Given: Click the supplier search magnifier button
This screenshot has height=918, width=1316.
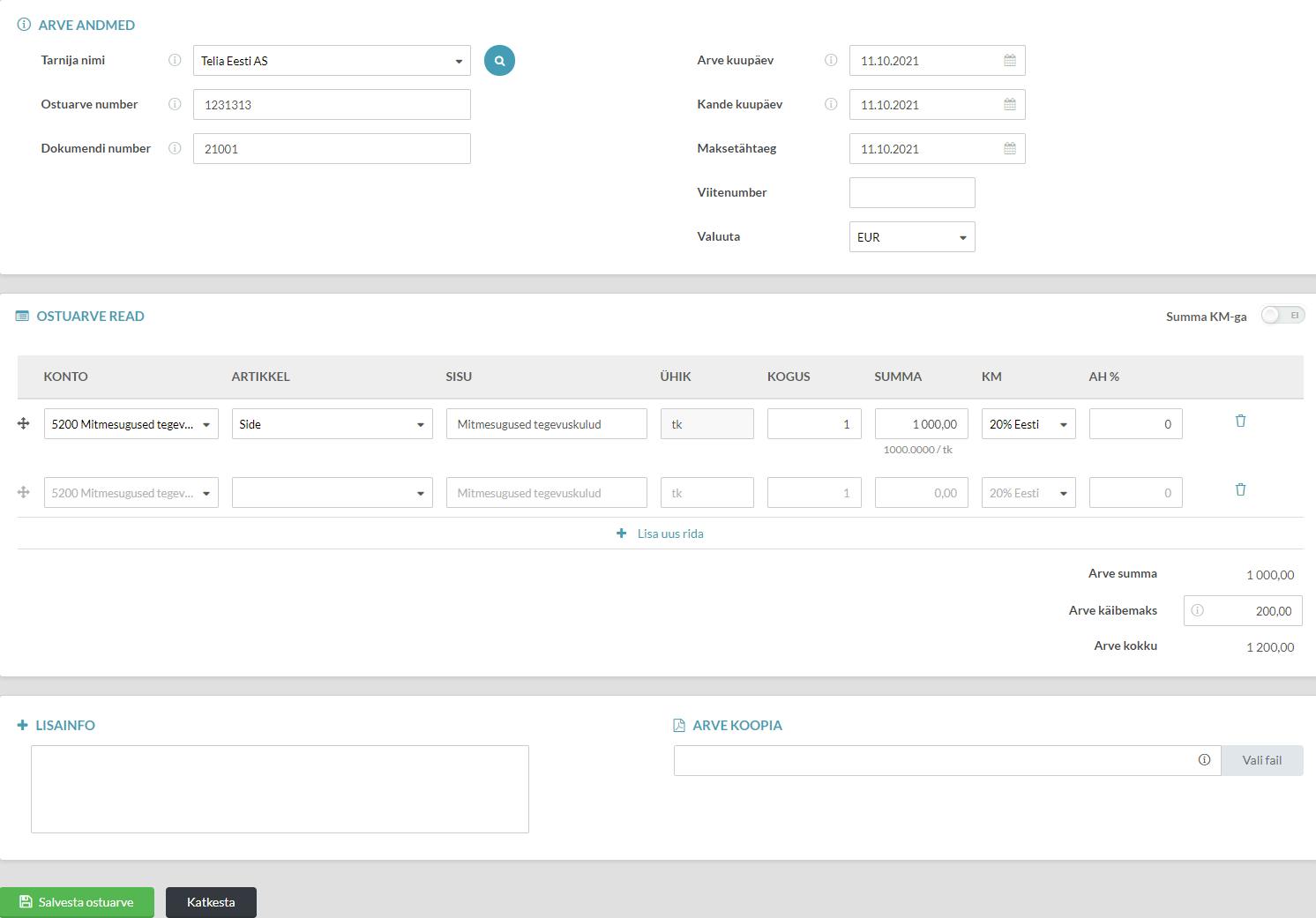Looking at the screenshot, I should pos(499,61).
